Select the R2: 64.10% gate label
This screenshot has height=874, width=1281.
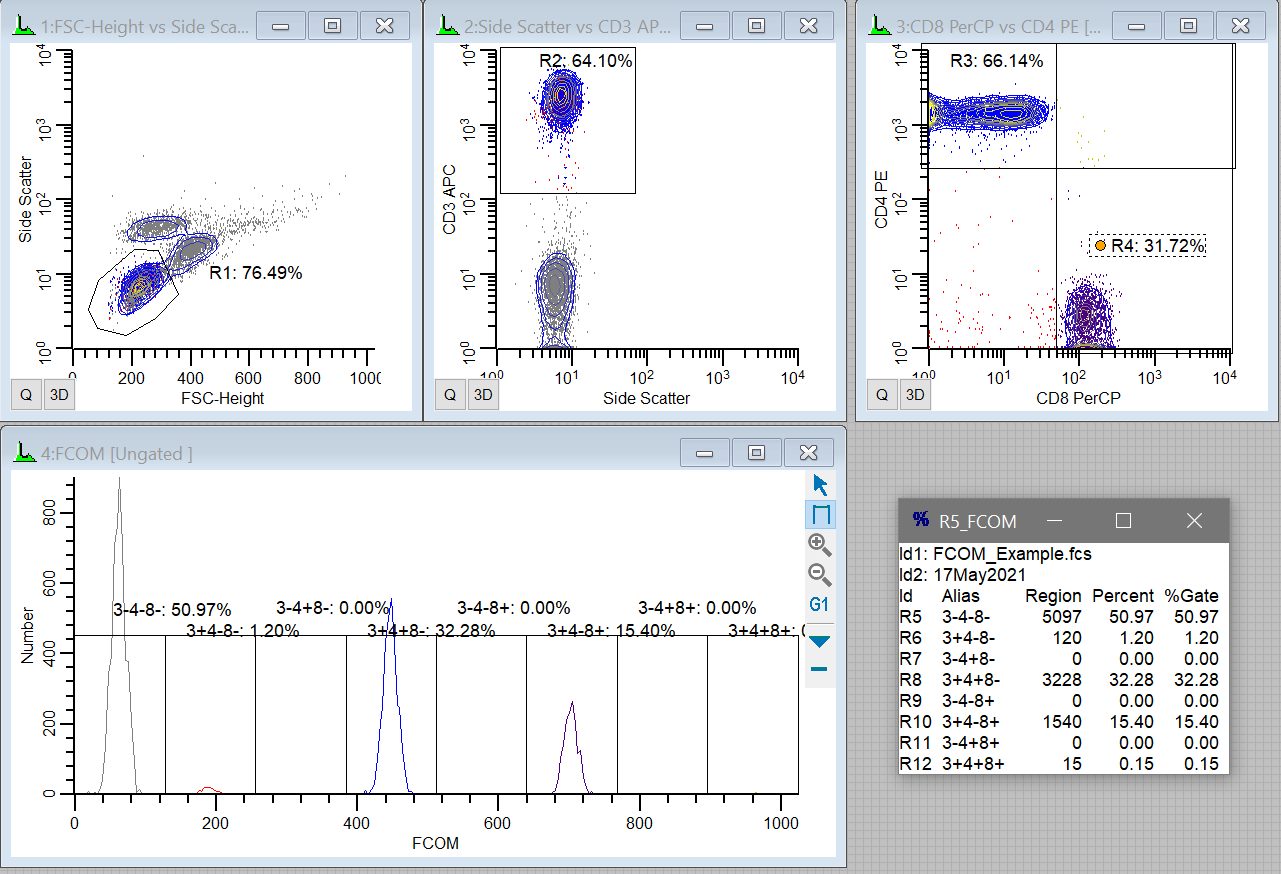pyautogui.click(x=585, y=61)
